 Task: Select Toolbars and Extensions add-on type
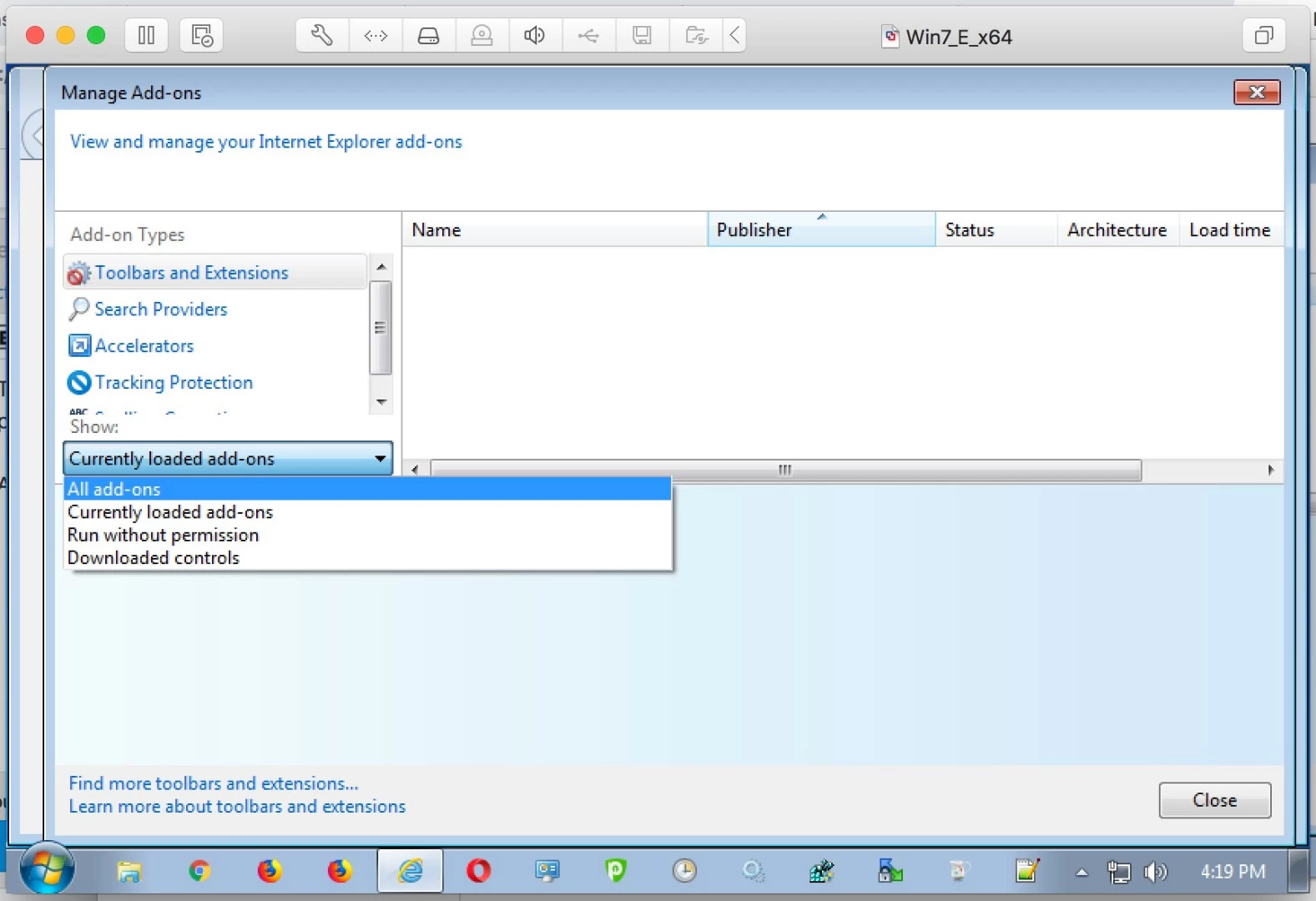pyautogui.click(x=214, y=273)
